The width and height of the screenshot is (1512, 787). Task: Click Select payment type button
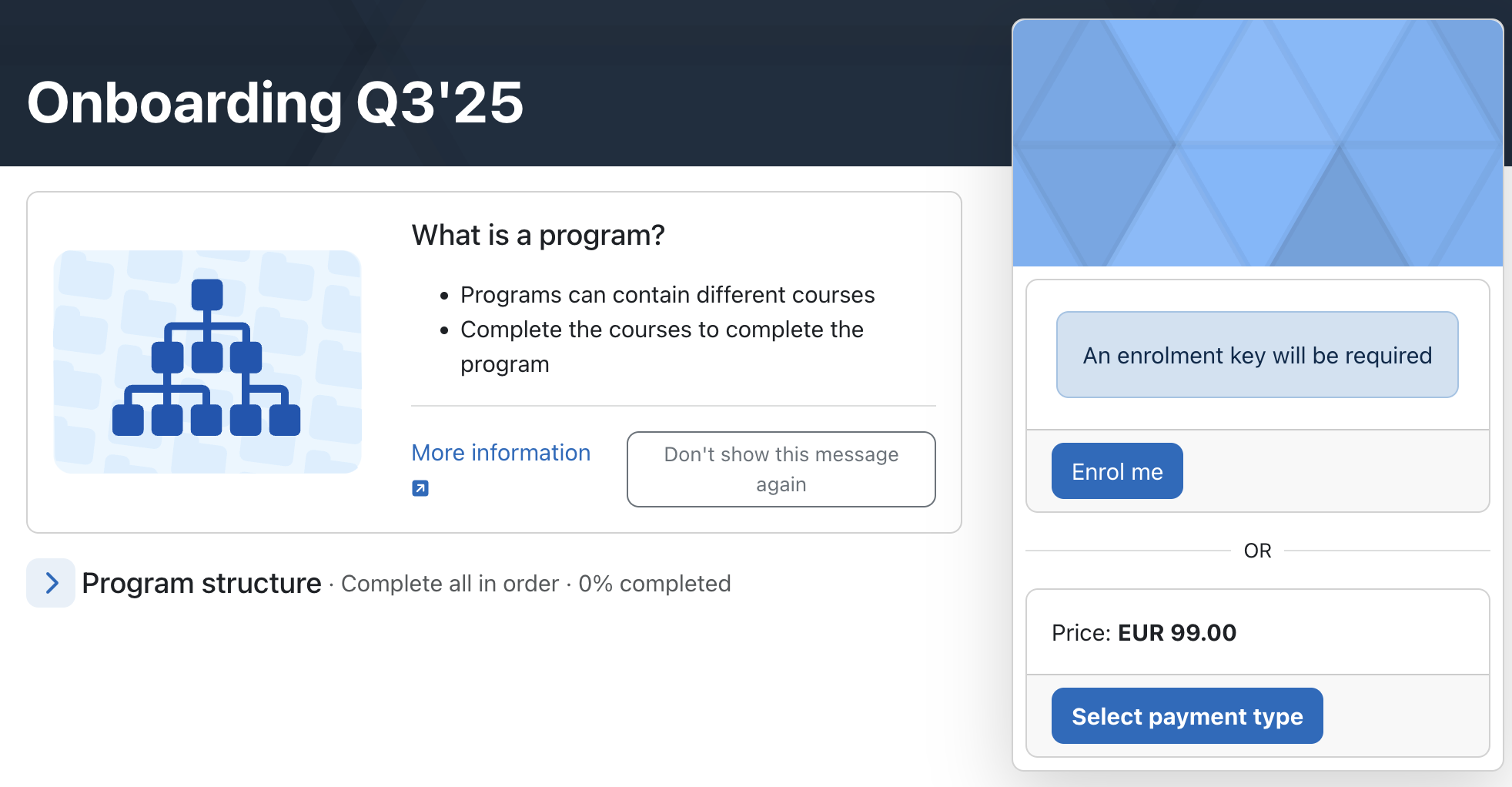click(1186, 716)
